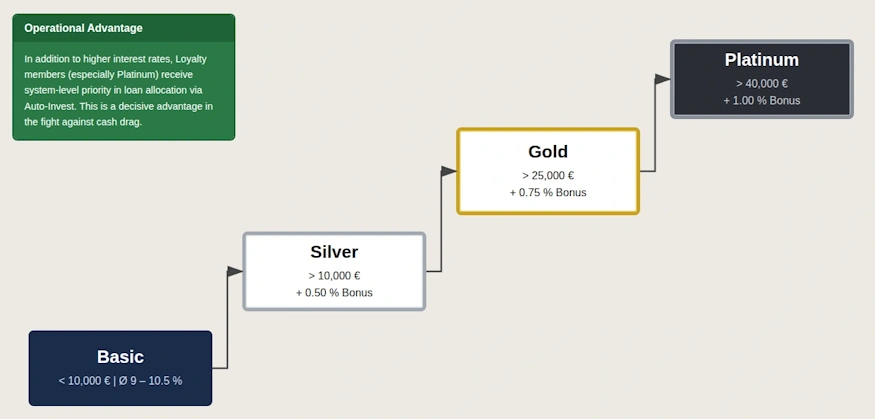The height and width of the screenshot is (419, 875).
Task: Click the Operational Advantage description paragraph
Action: point(119,90)
